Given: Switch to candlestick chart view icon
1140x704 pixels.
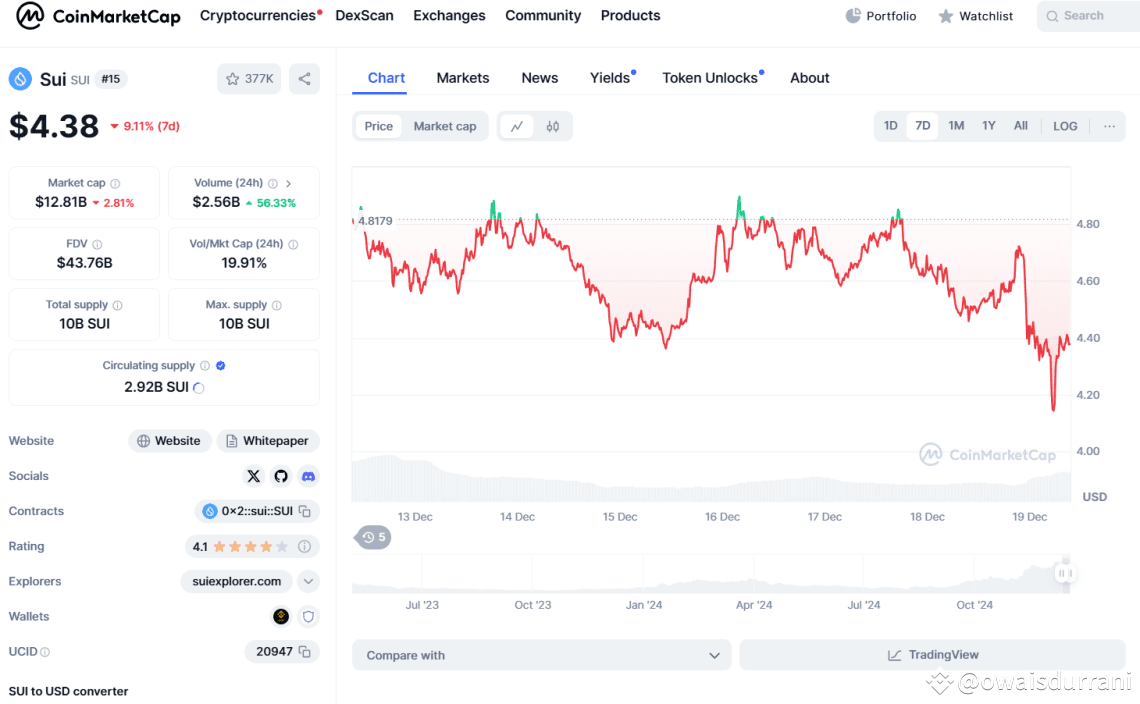Looking at the screenshot, I should click(x=553, y=127).
